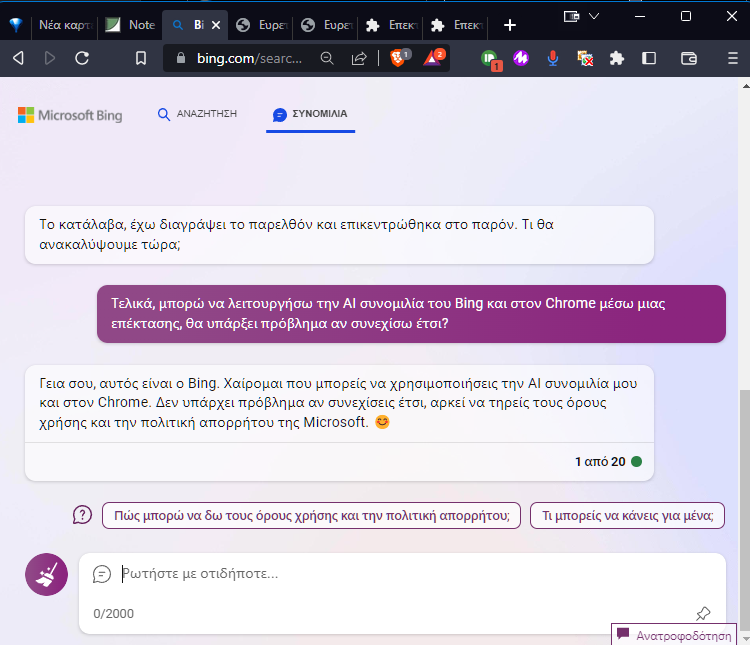This screenshot has height=645, width=750.
Task: Open the tab search dropdown arrow
Action: 594,16
